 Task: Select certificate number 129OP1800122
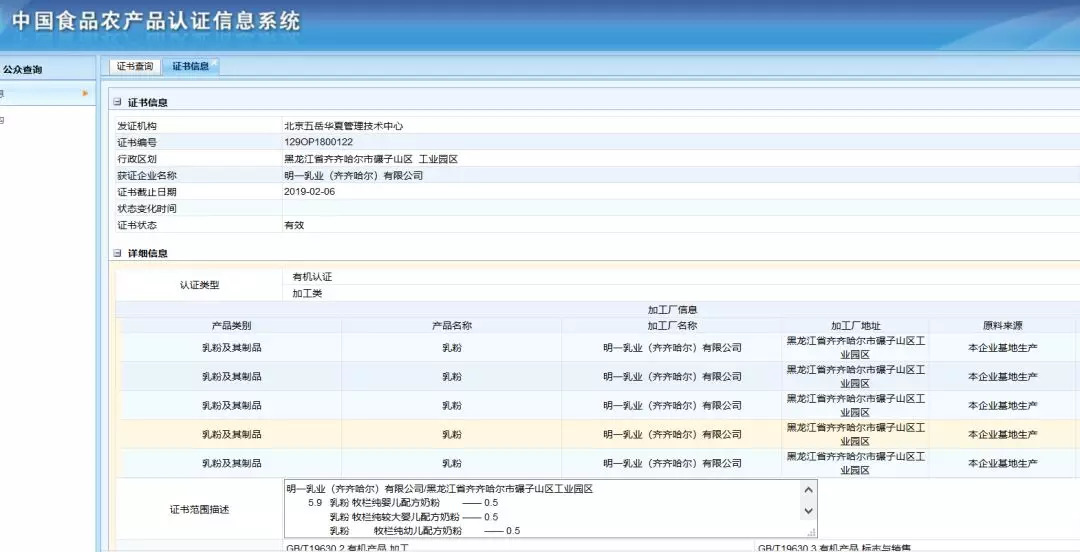(318, 143)
